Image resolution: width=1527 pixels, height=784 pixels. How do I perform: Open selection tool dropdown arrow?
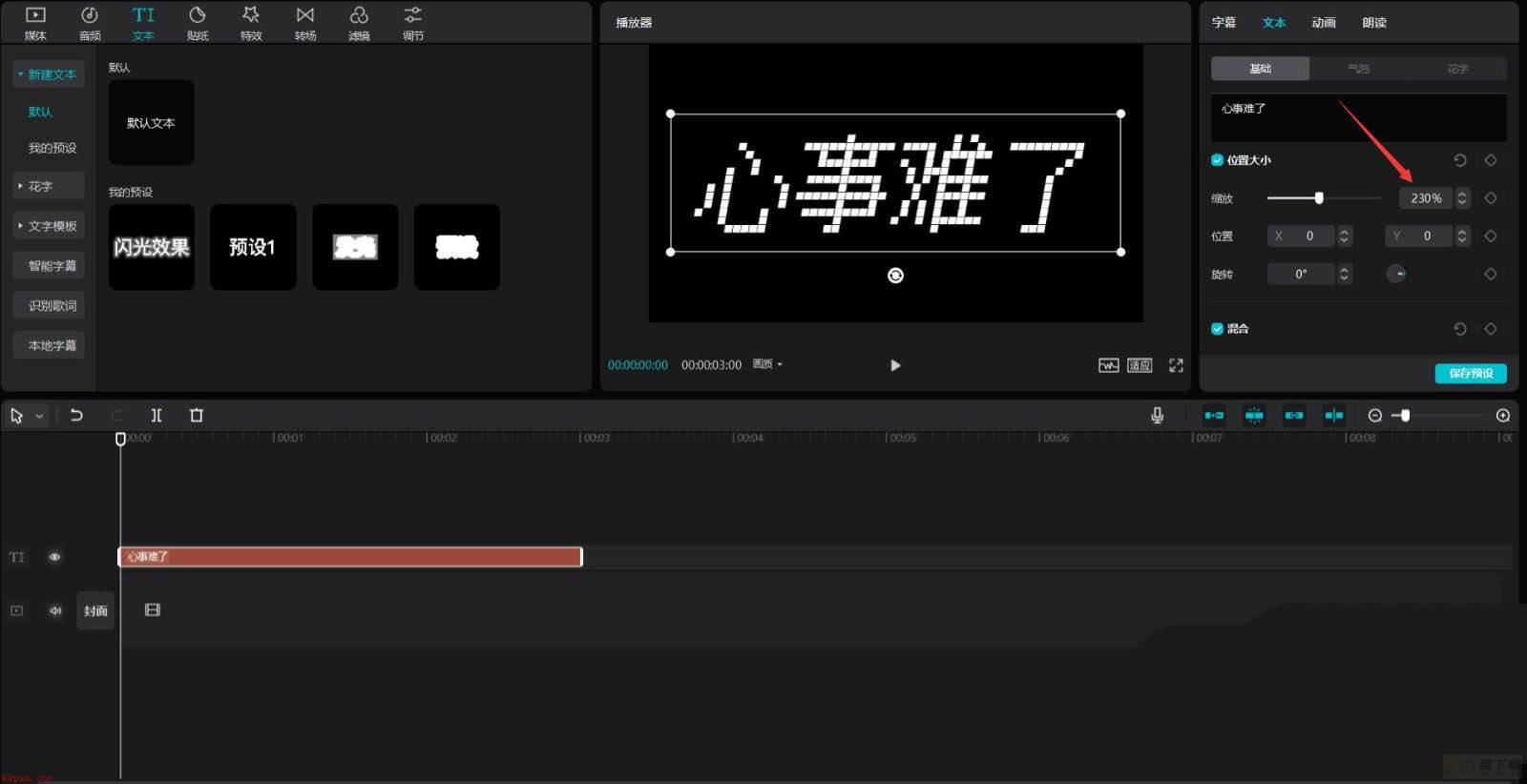[40, 416]
